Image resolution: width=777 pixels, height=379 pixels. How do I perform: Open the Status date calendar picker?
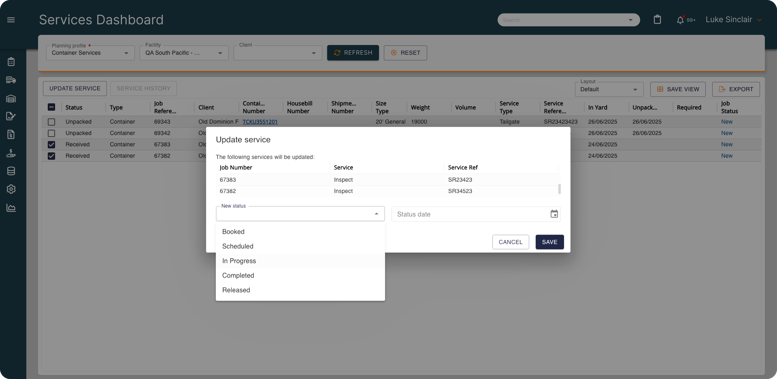coord(554,214)
